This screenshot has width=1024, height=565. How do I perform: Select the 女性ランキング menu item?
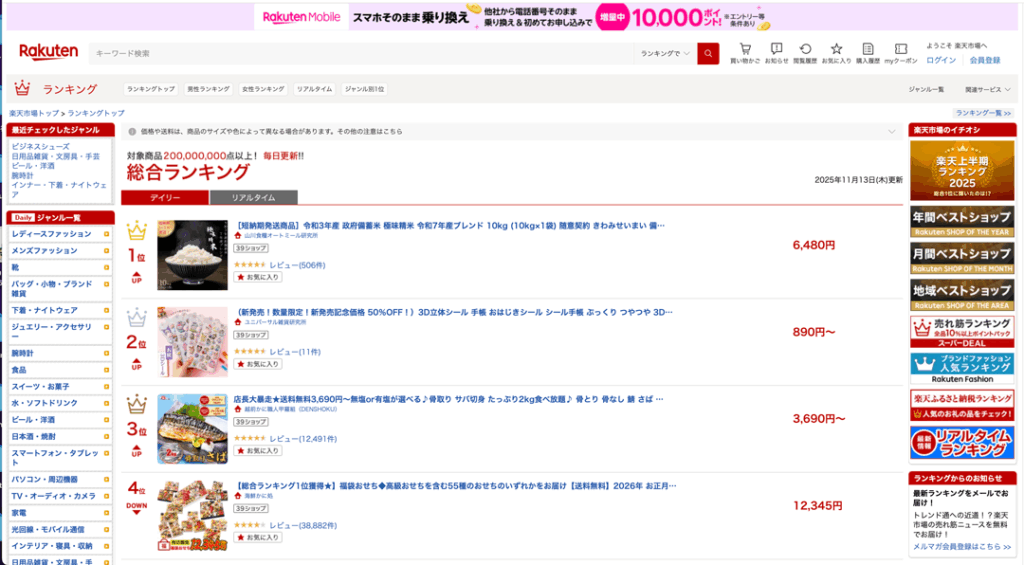point(262,89)
